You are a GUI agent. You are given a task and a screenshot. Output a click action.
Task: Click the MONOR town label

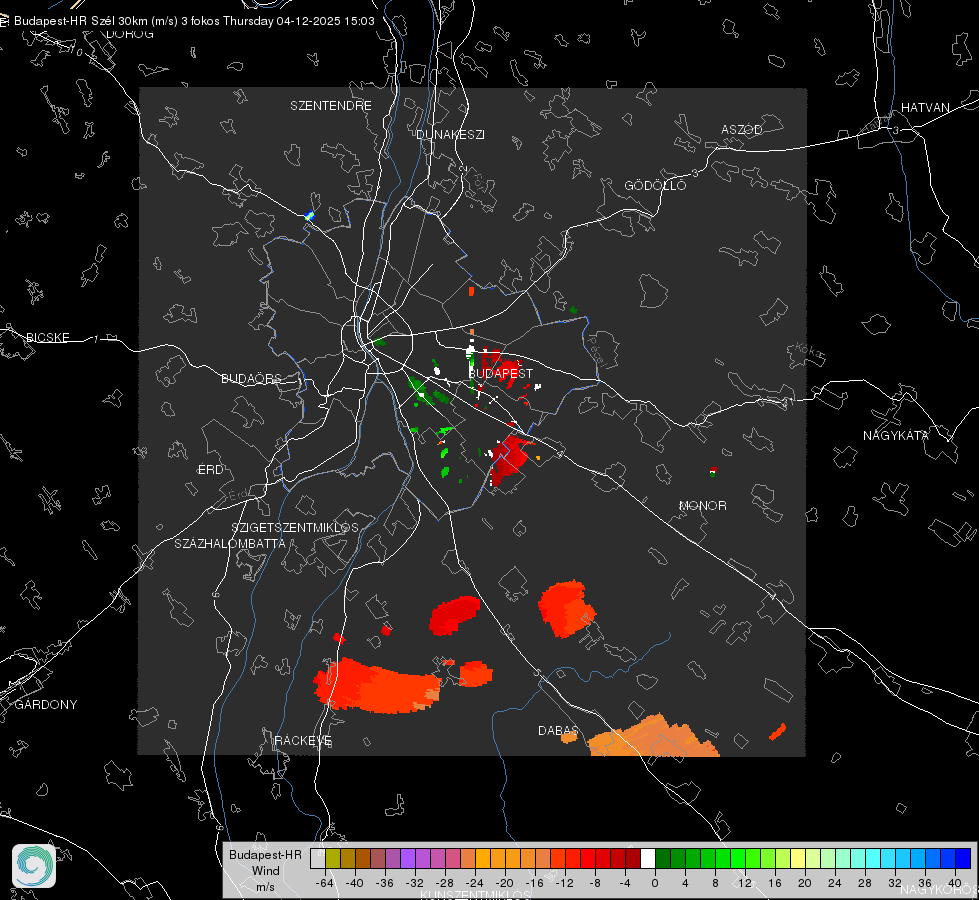pos(702,505)
